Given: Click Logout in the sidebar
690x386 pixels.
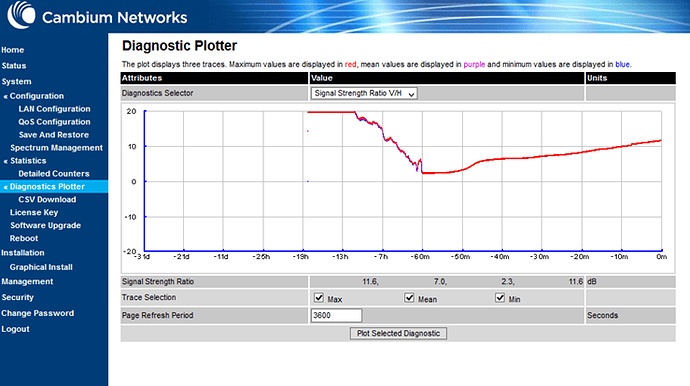Looking at the screenshot, I should point(15,329).
